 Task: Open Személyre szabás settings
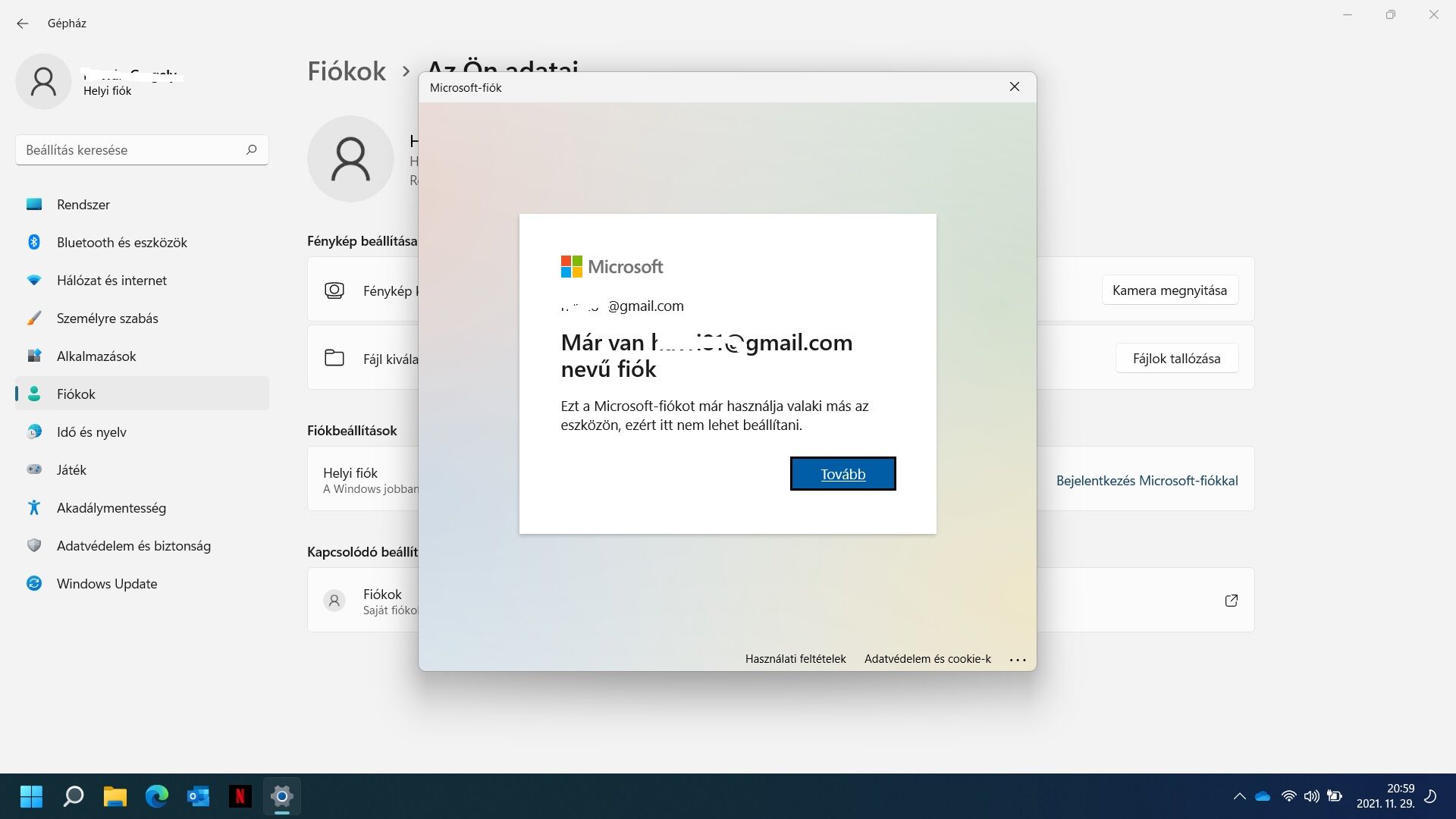click(142, 318)
